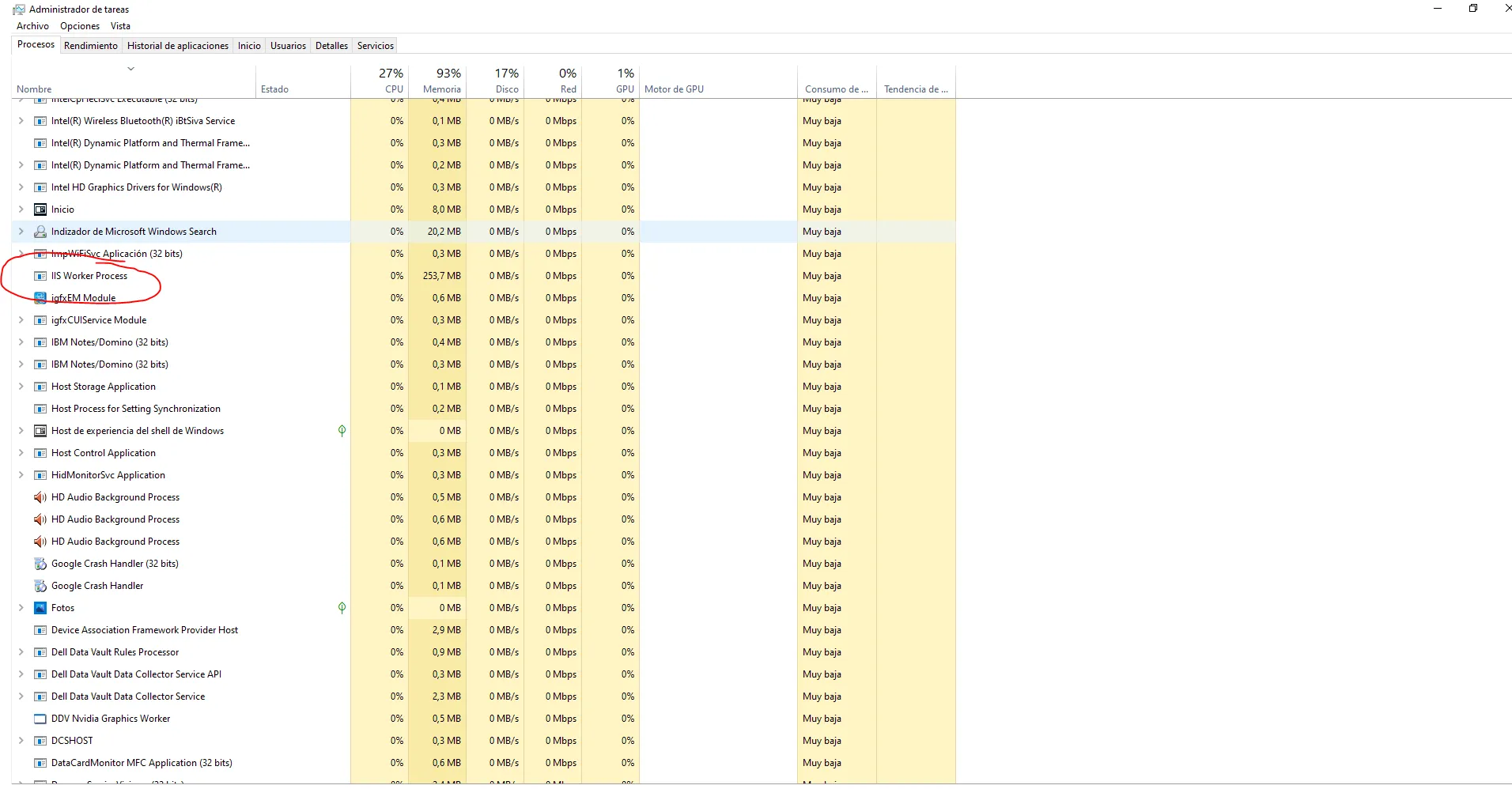Select the Host Process for Setting Synchronization name

coord(136,409)
